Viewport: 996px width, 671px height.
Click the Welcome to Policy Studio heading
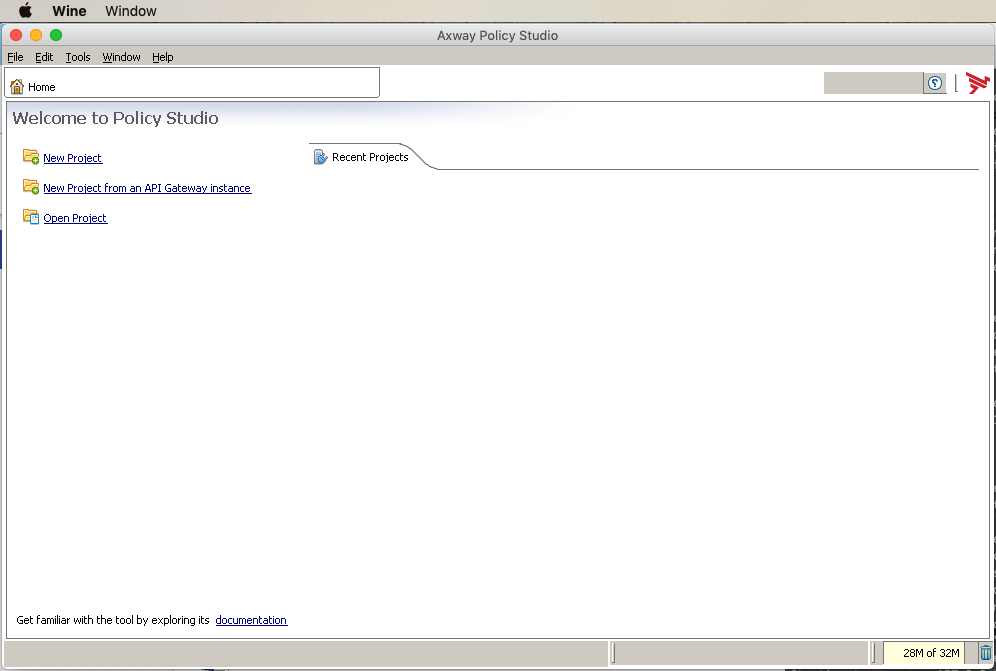[116, 118]
